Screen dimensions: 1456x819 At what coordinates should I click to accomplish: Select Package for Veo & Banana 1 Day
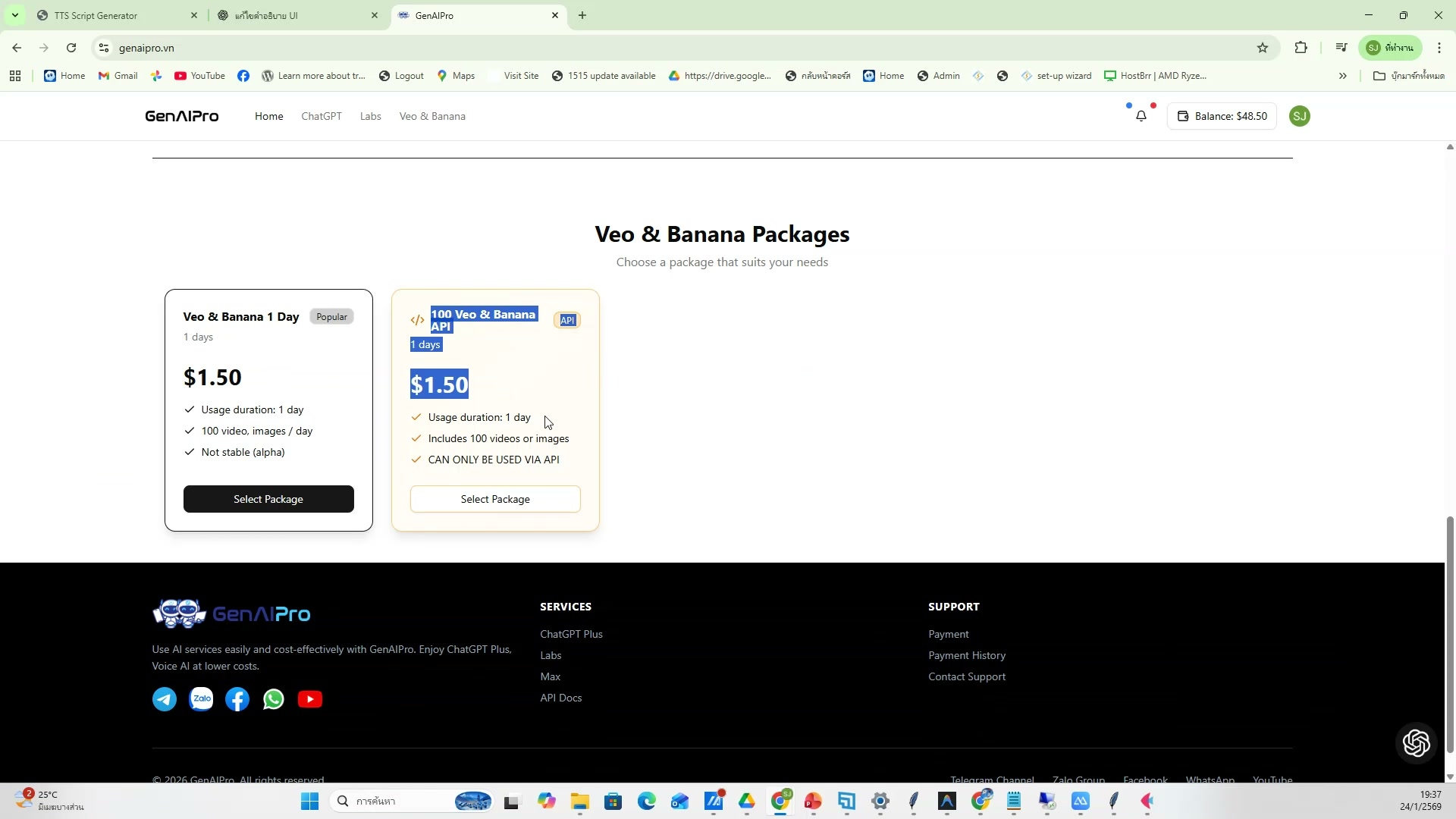pyautogui.click(x=268, y=499)
